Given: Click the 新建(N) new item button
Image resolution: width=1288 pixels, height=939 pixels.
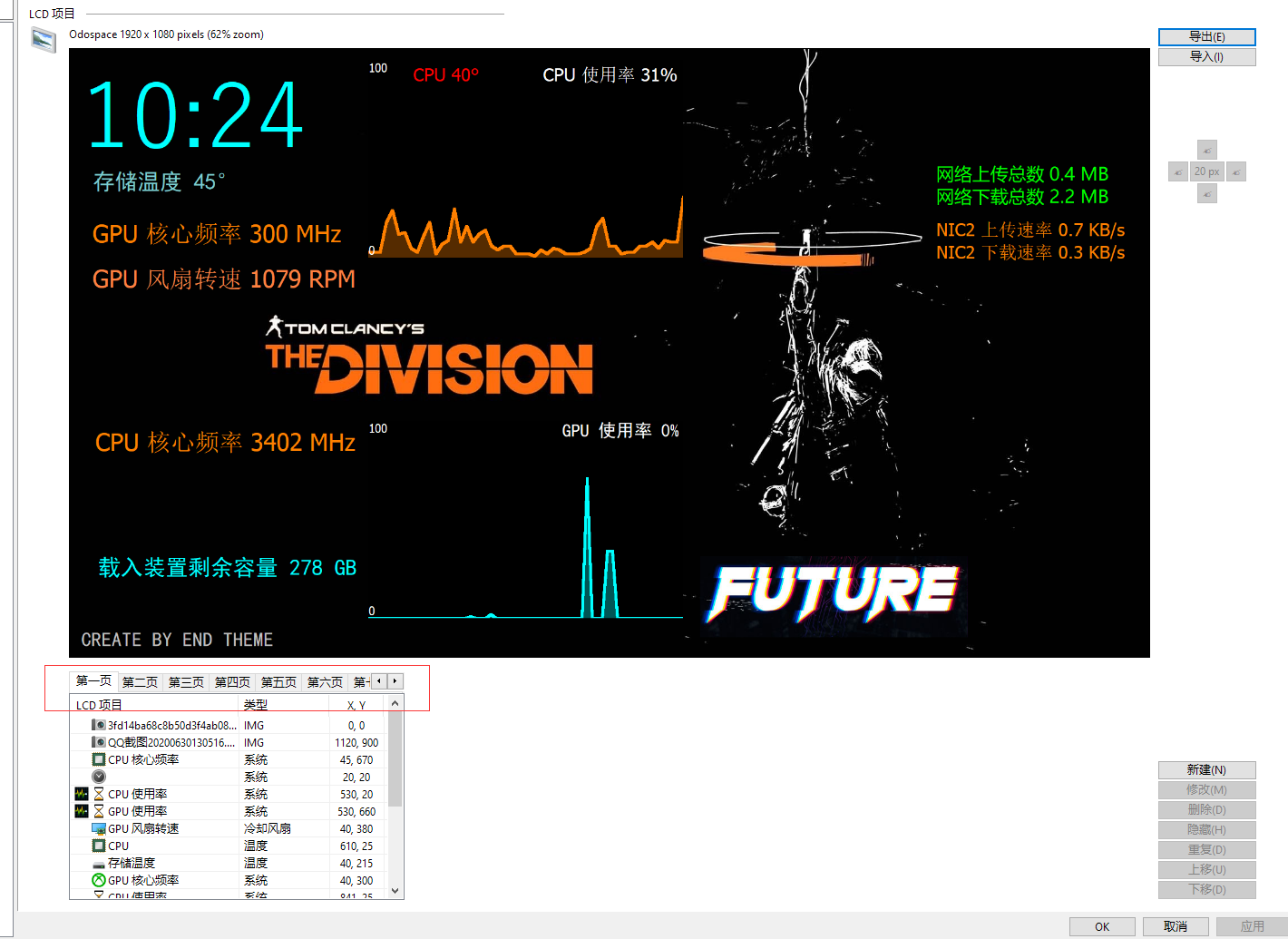Looking at the screenshot, I should [x=1207, y=769].
